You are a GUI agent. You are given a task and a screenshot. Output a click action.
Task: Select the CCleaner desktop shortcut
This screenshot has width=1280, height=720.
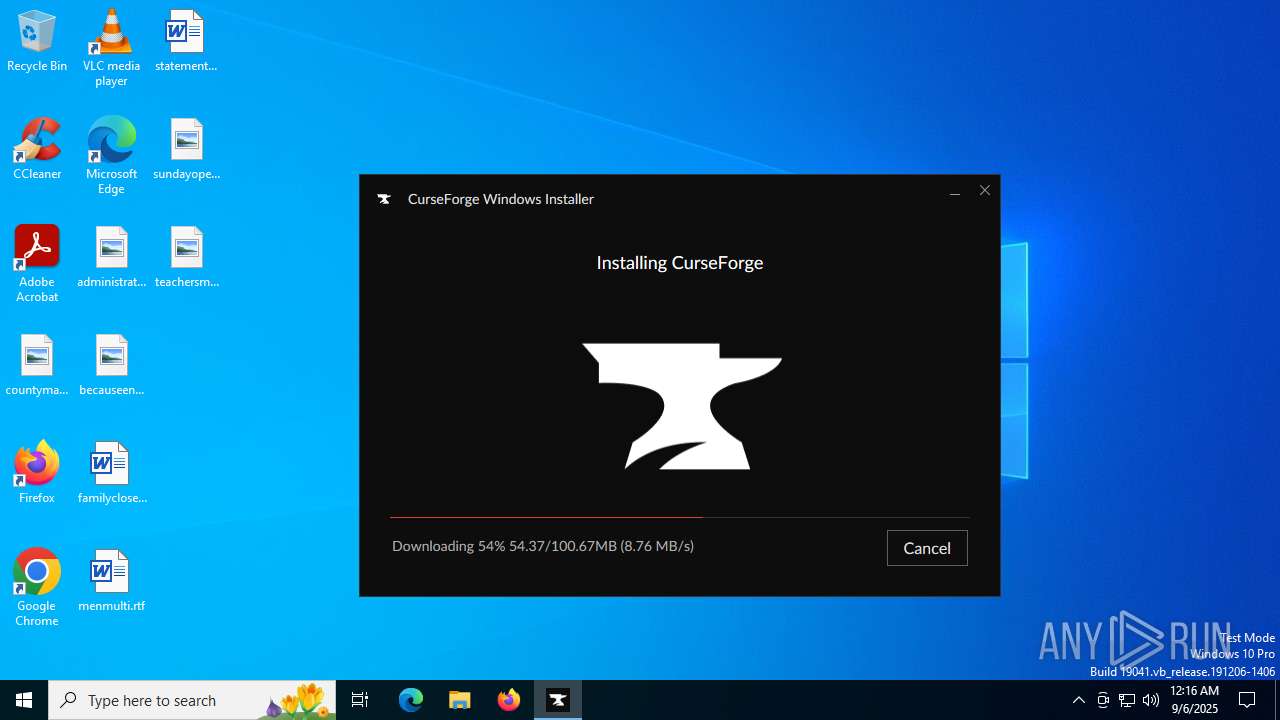point(37,149)
